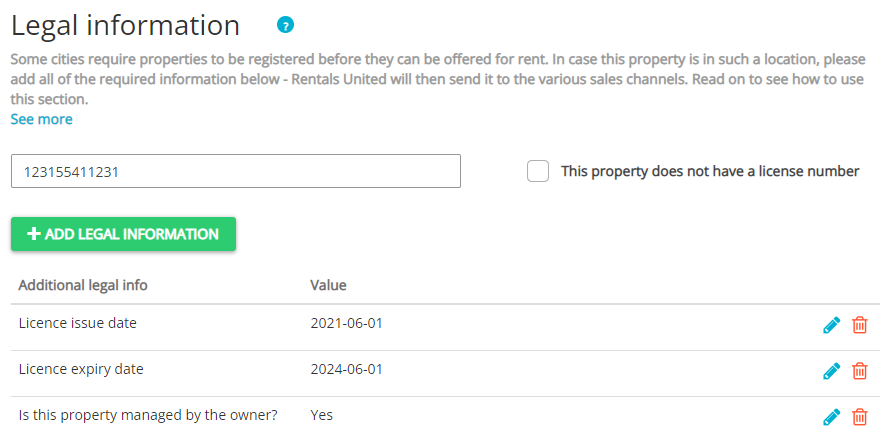Click the Yes value cell

coord(322,415)
